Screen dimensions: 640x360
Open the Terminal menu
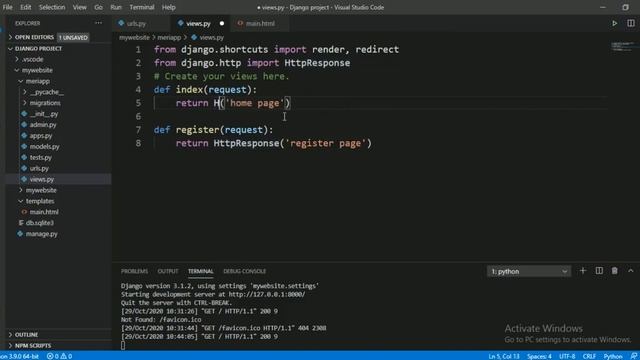click(x=142, y=7)
